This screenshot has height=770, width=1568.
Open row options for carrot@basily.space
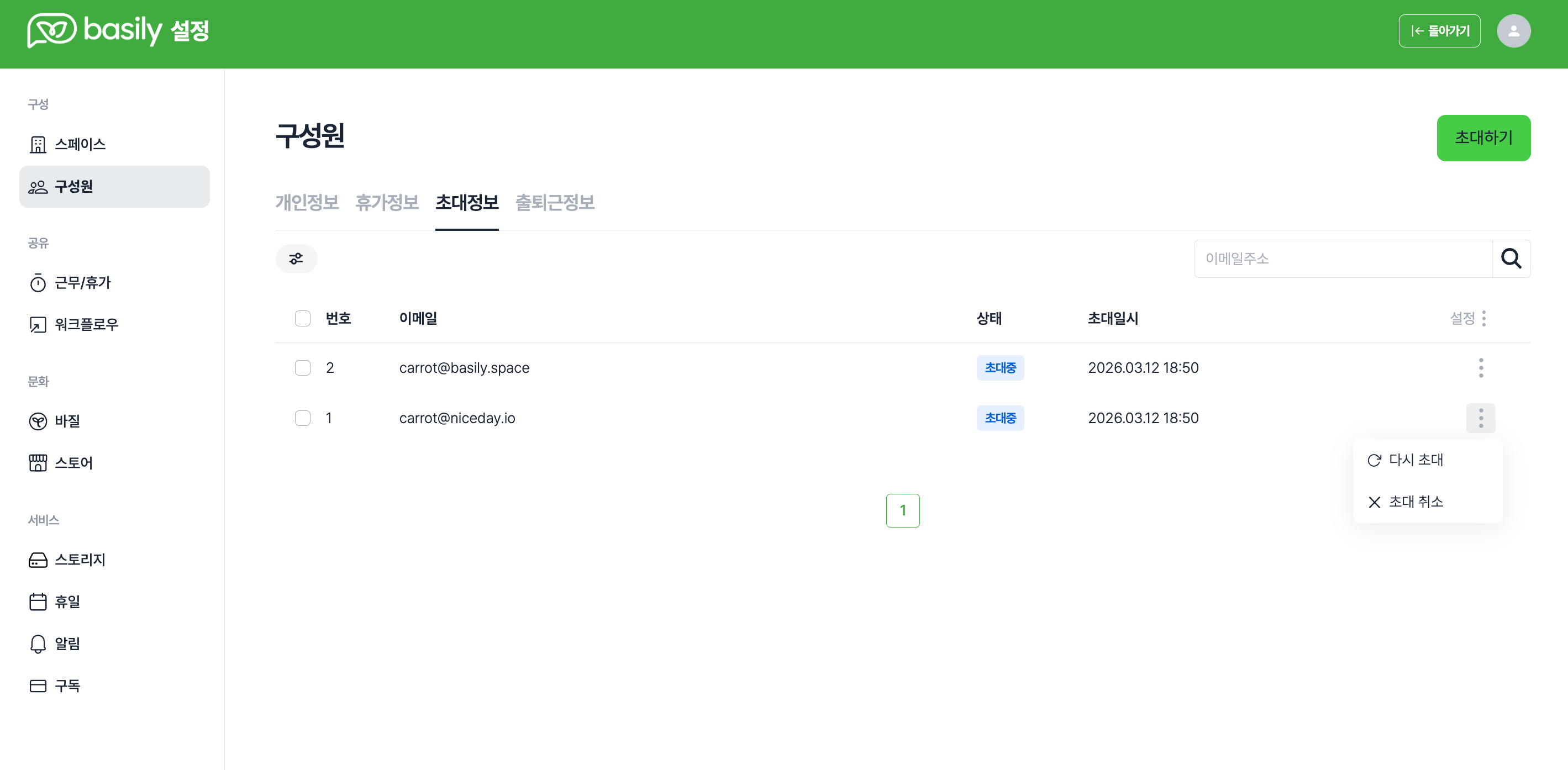click(x=1480, y=368)
